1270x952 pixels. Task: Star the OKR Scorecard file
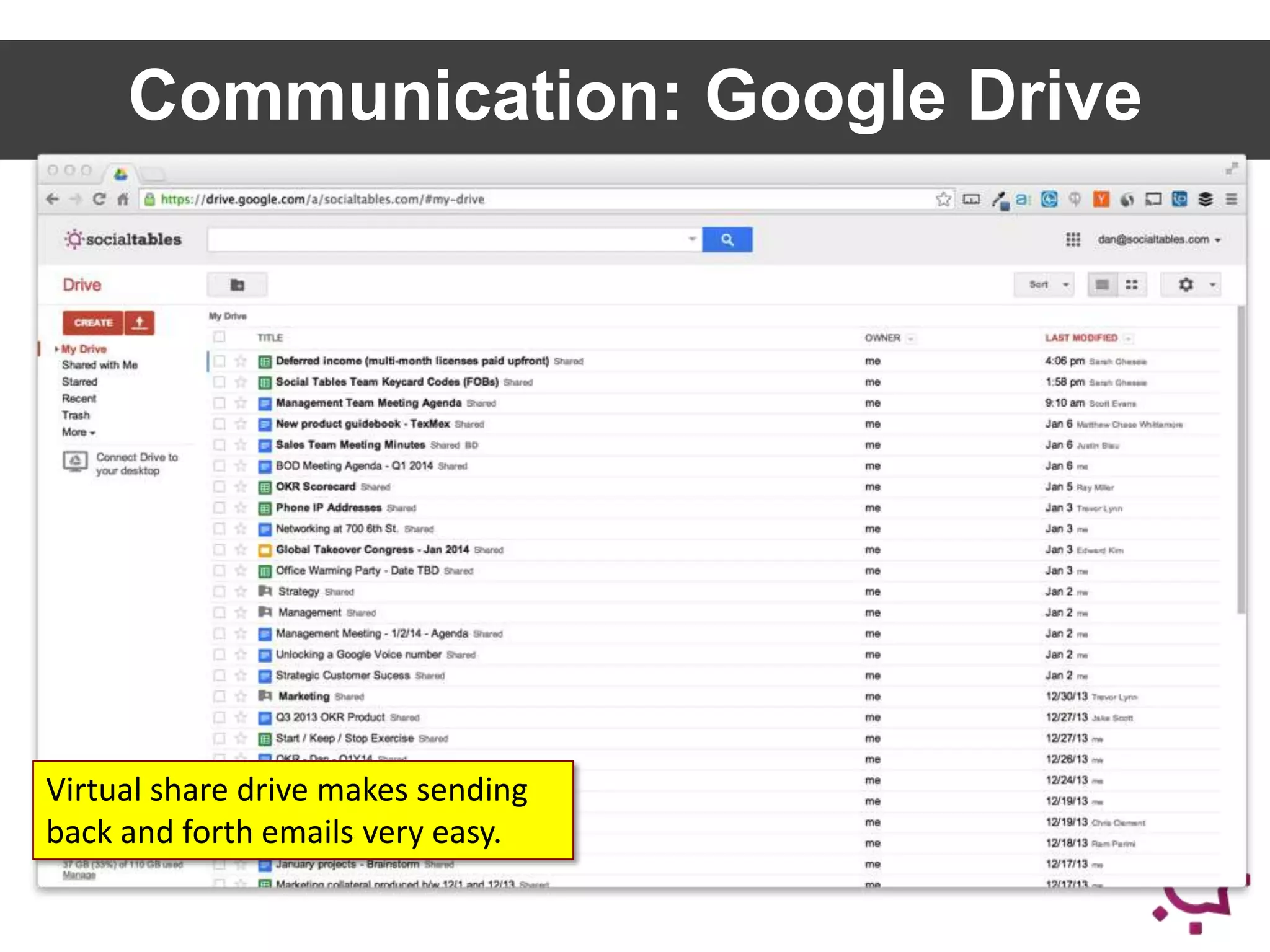pos(241,487)
